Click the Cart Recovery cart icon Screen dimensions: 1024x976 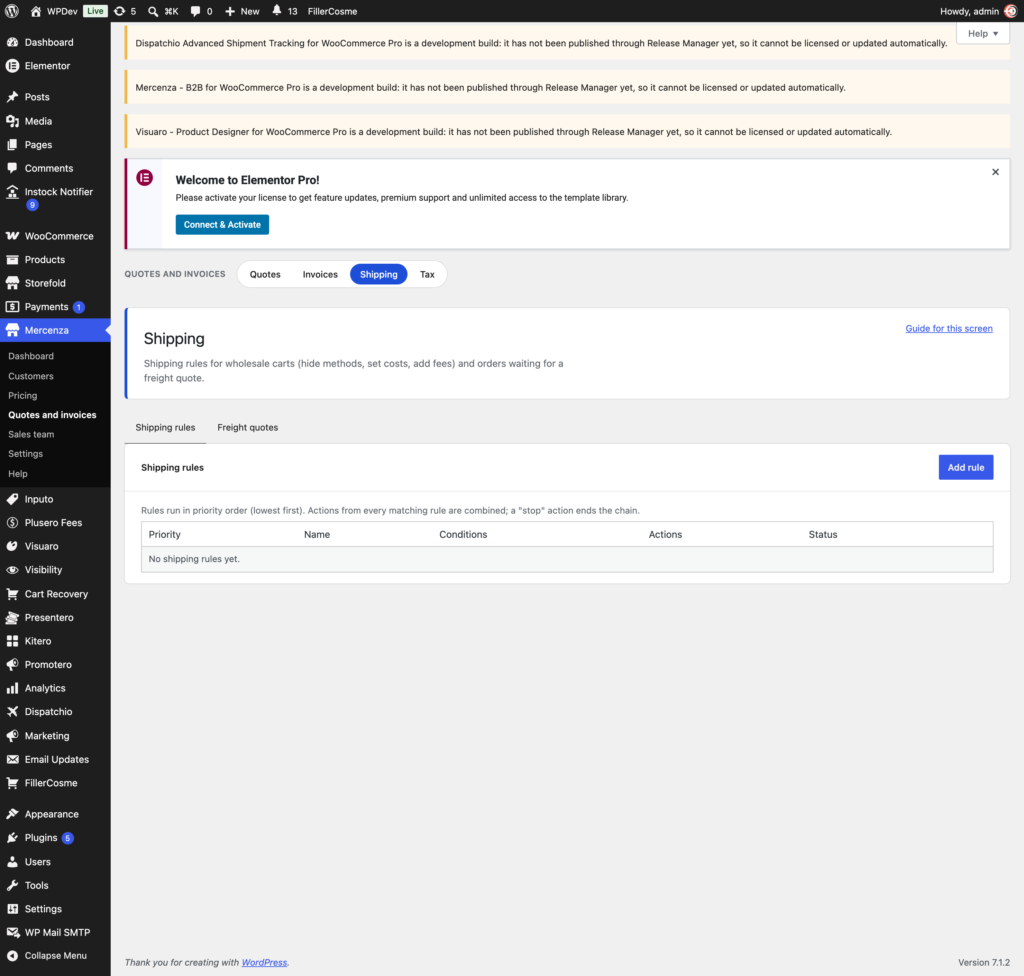point(12,594)
